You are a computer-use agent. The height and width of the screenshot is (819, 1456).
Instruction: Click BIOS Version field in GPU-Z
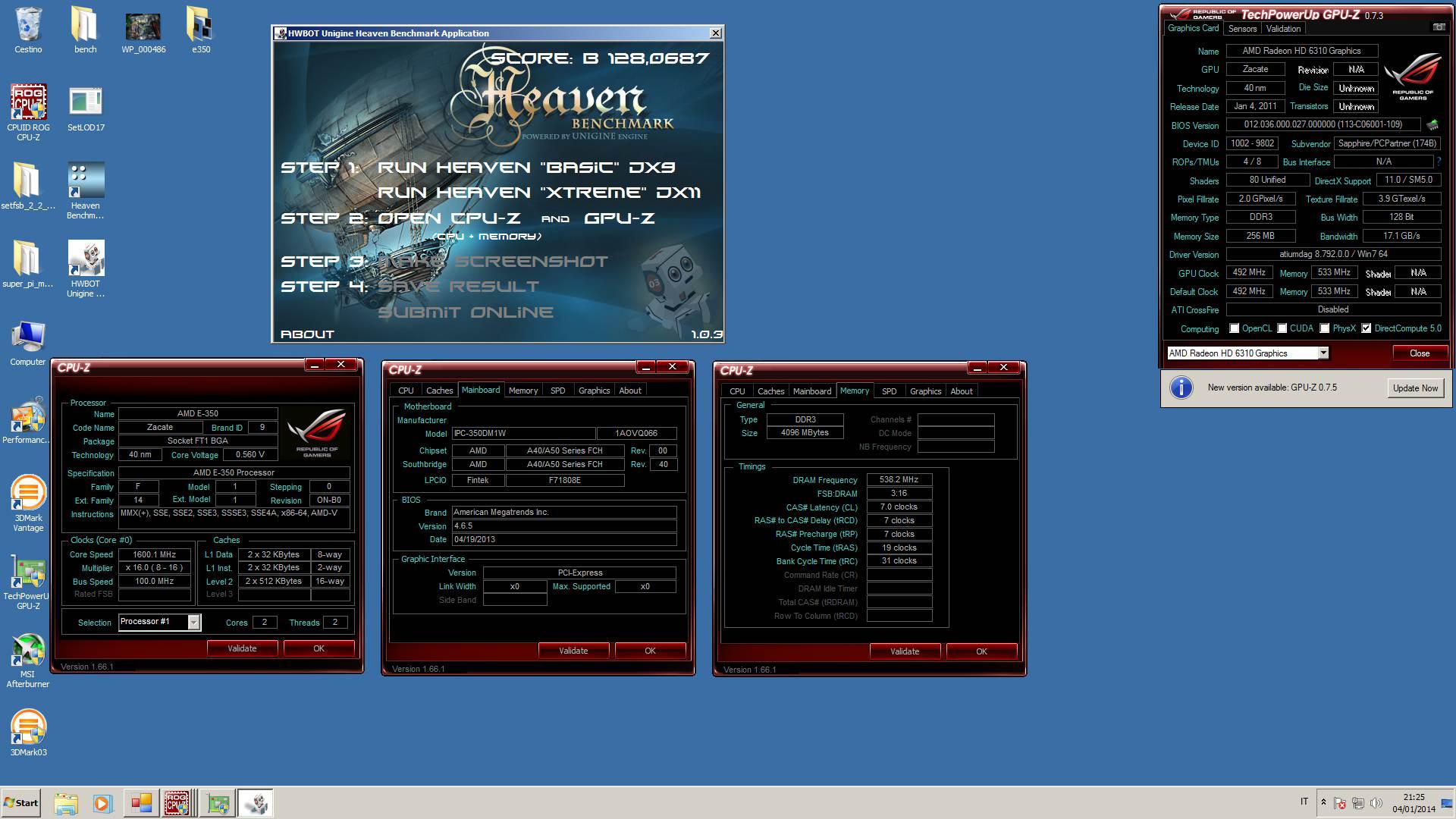click(x=1323, y=124)
